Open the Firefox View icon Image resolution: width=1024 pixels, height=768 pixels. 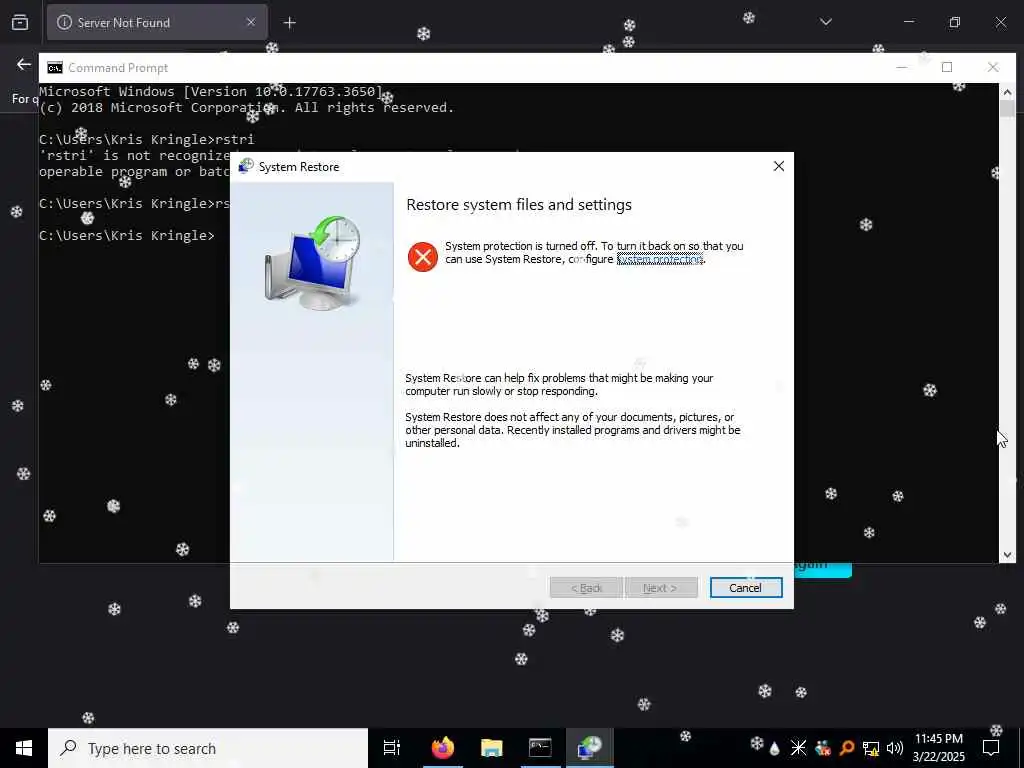pos(20,22)
